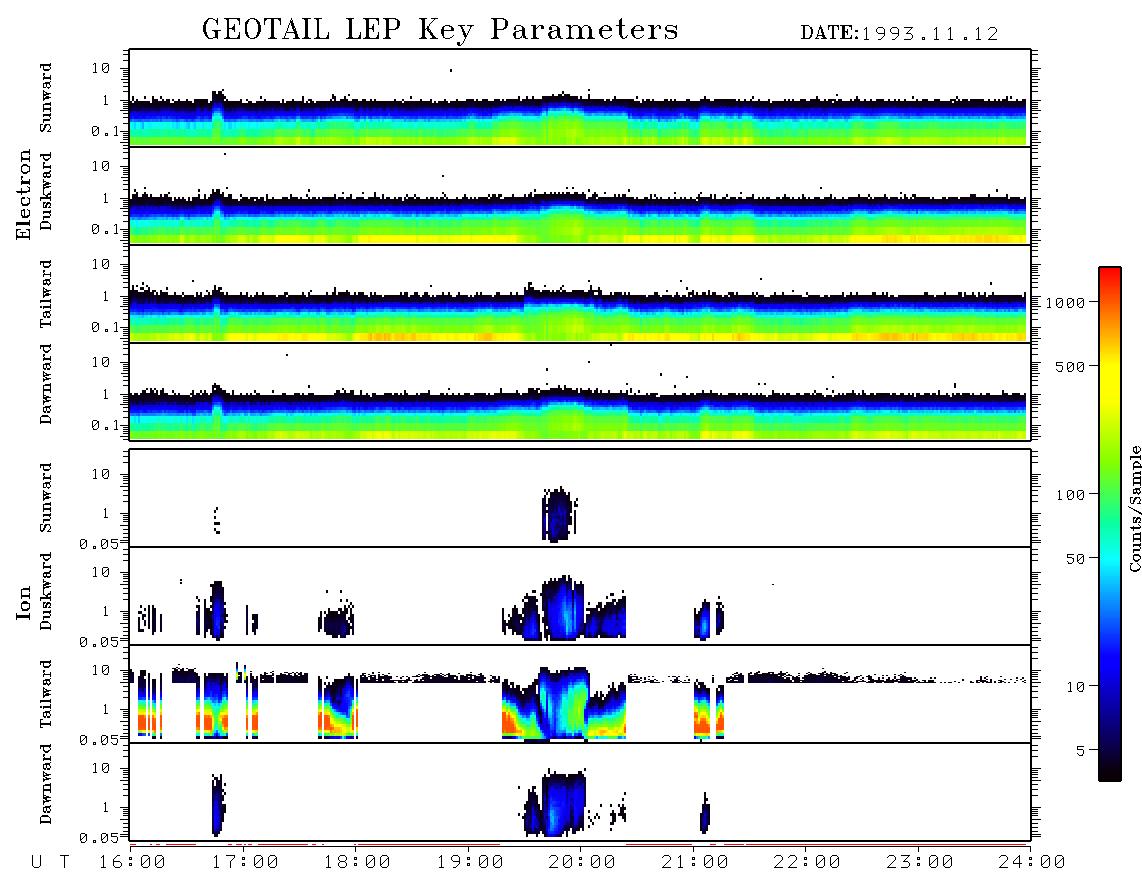The width and height of the screenshot is (1142, 880).
Task: Click the Electron Duskward panel label
Action: click(46, 191)
